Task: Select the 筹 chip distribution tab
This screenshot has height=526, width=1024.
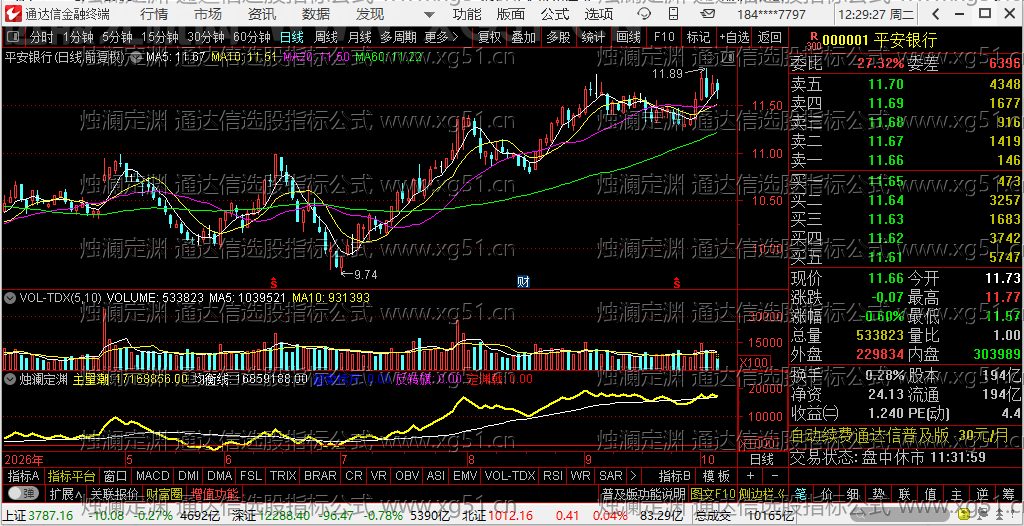Action: point(1008,493)
